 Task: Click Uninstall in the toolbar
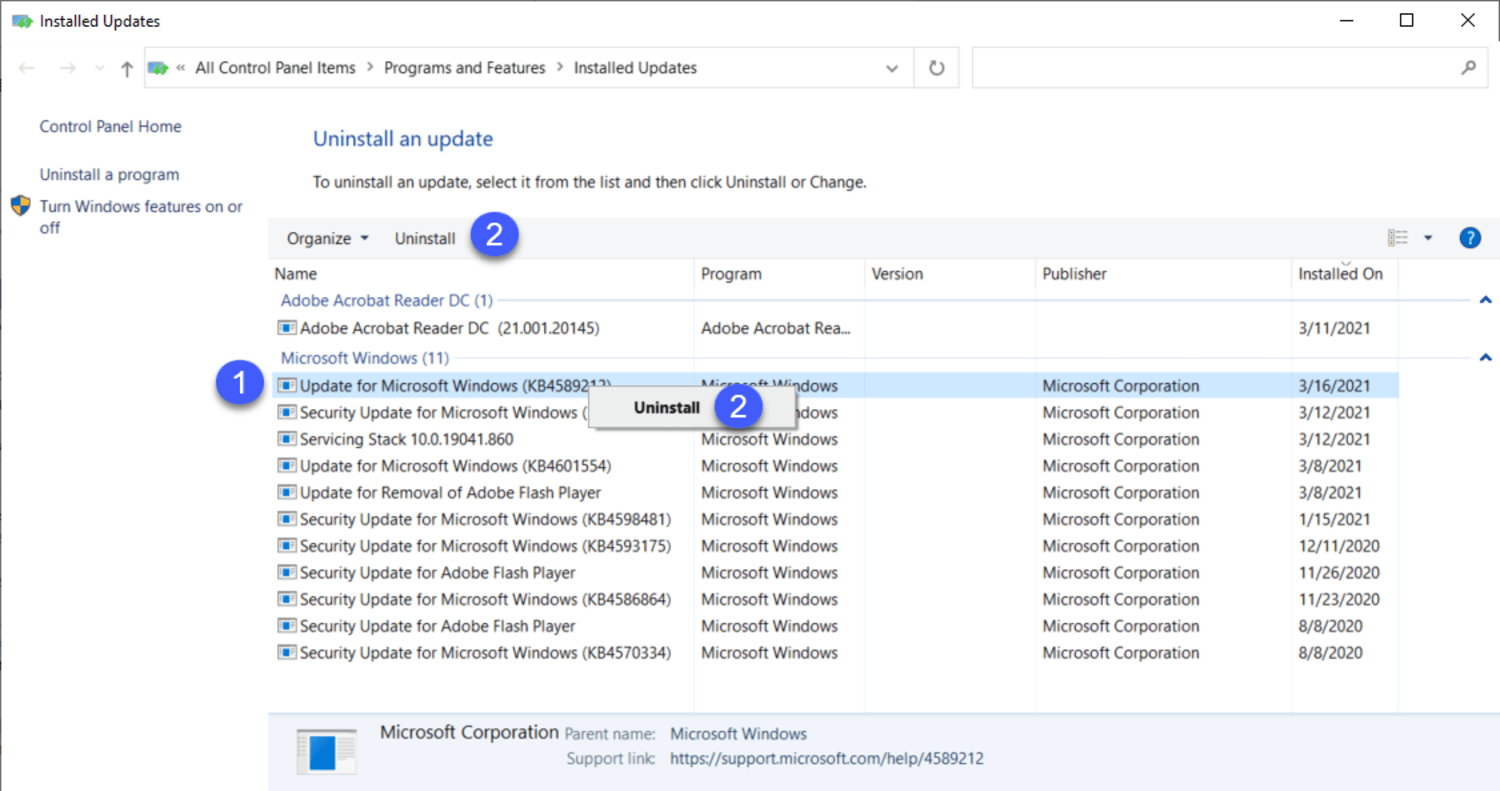coord(425,238)
